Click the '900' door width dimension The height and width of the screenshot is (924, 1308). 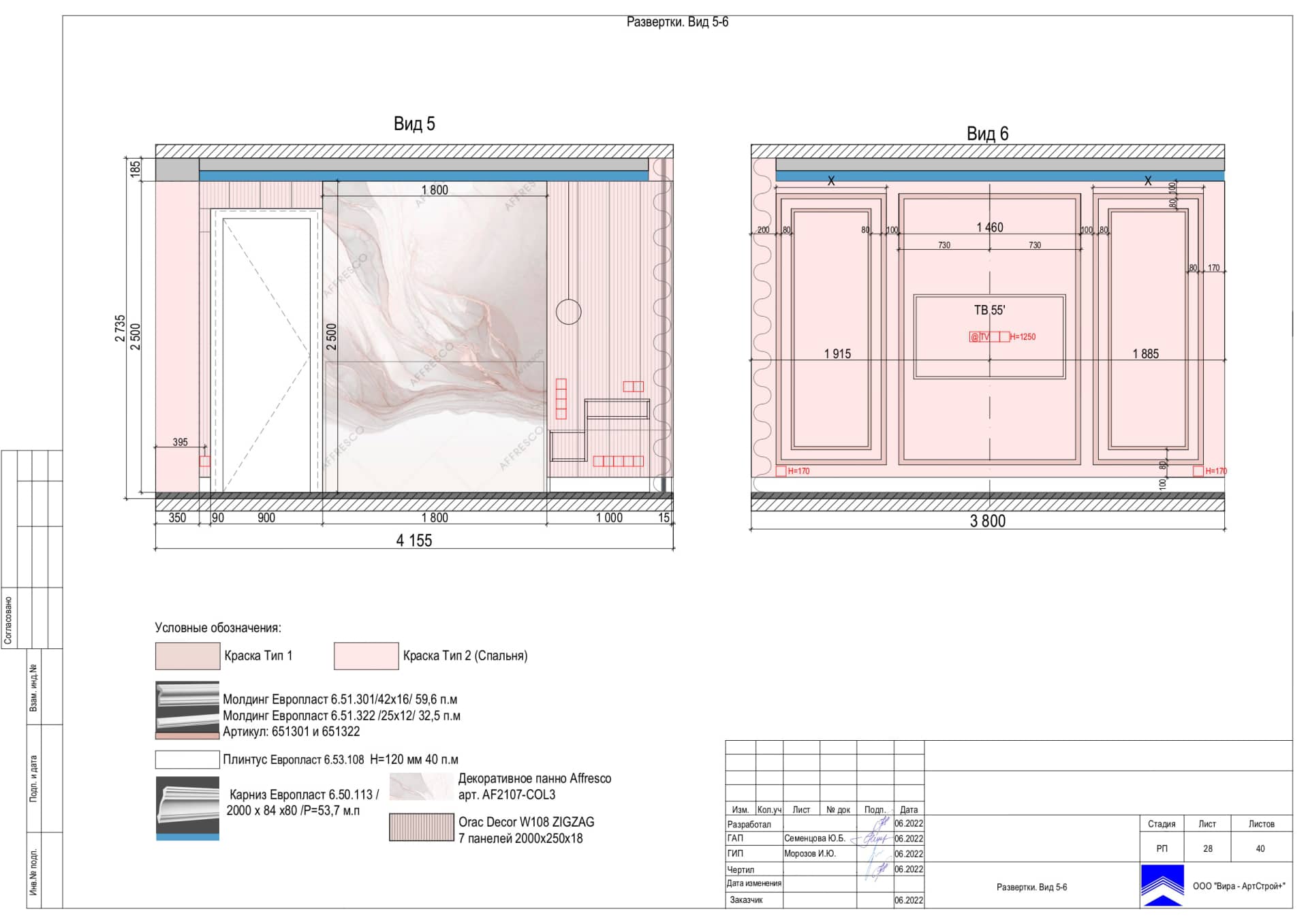[x=266, y=517]
